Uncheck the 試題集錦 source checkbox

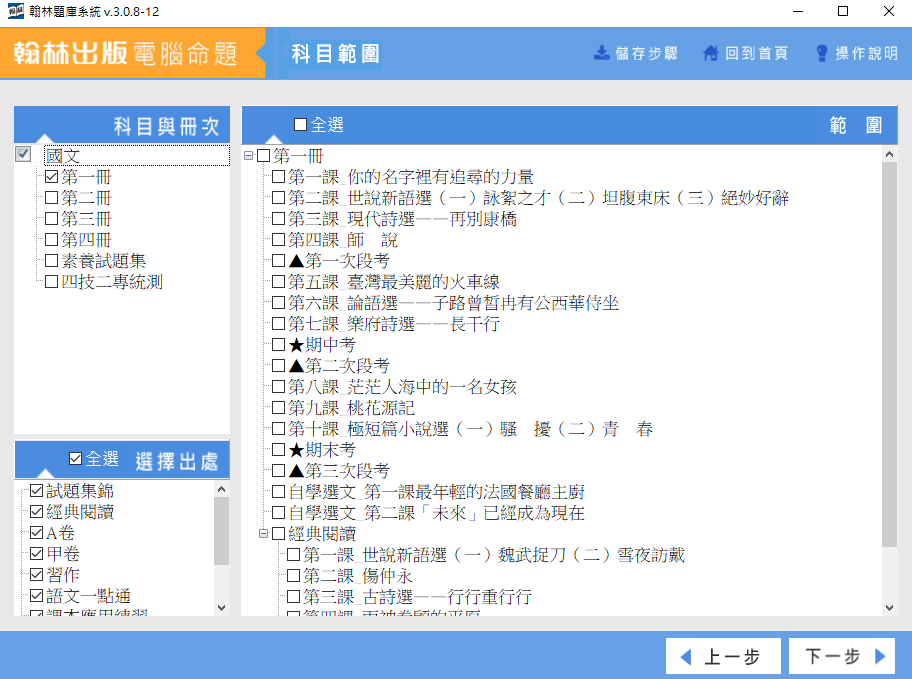37,491
